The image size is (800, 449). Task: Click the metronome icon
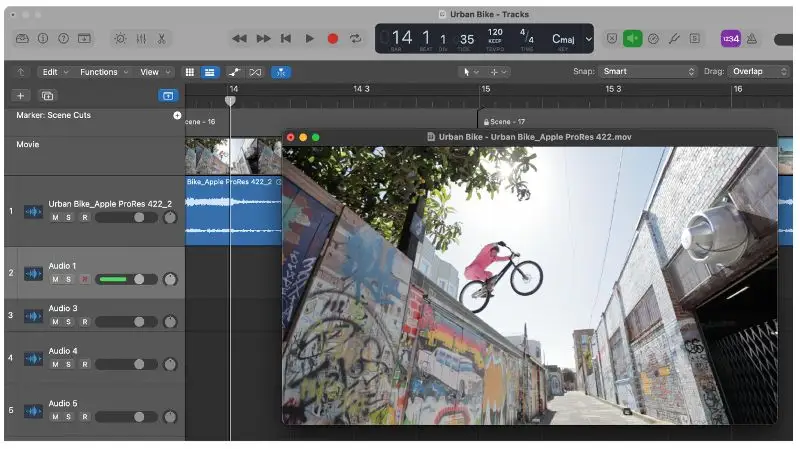pos(753,39)
